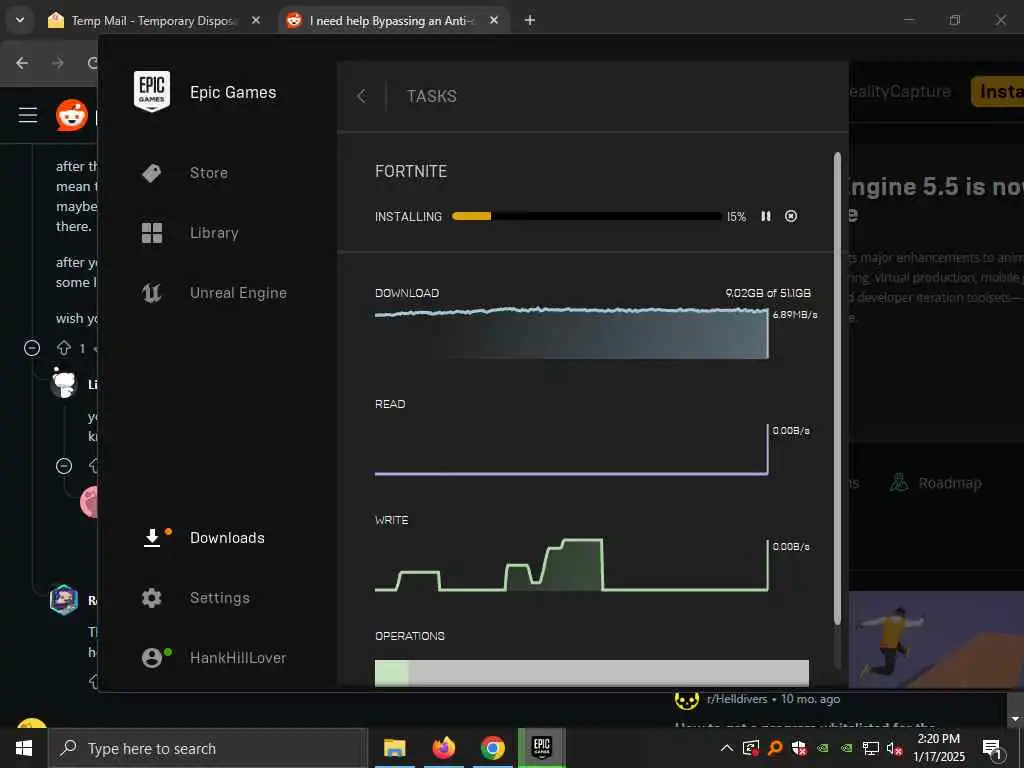The width and height of the screenshot is (1024, 768).
Task: Click the Reddit logo in browser
Action: click(x=72, y=116)
